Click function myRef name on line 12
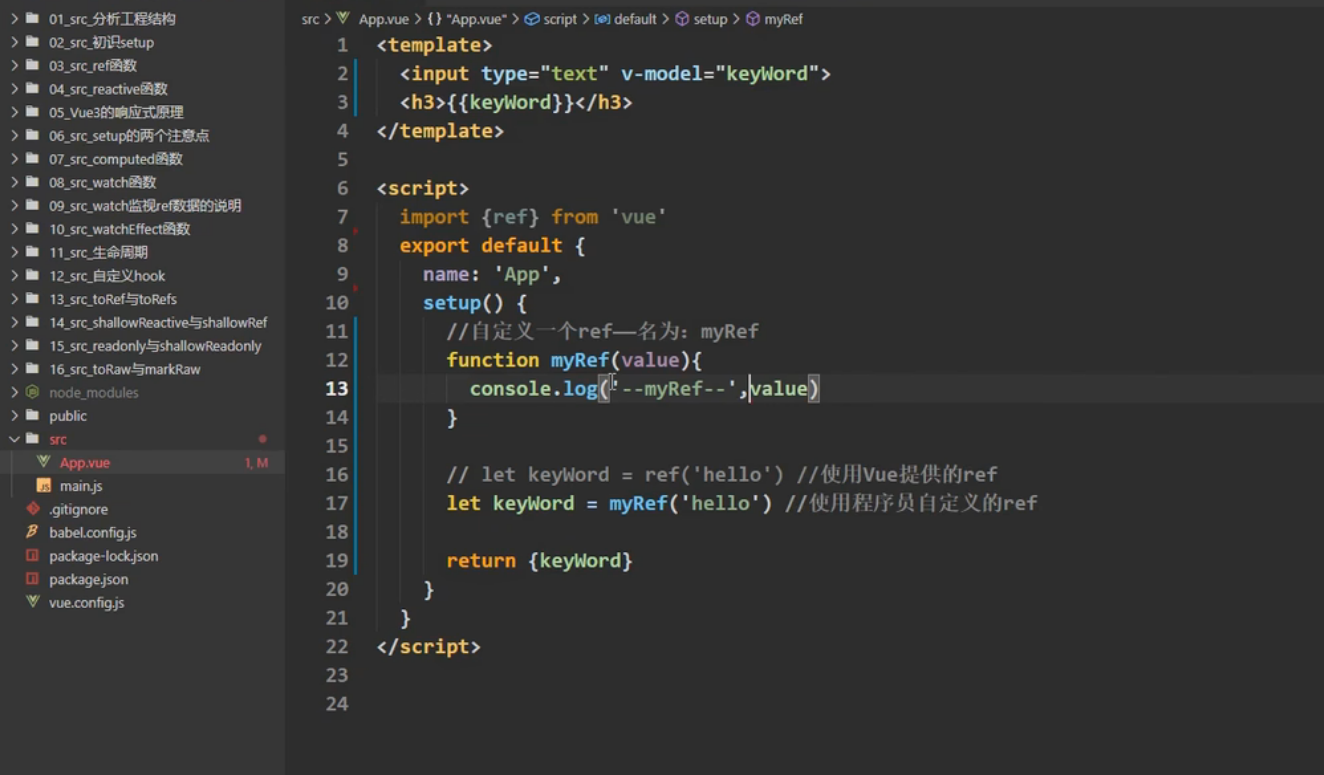 click(580, 360)
